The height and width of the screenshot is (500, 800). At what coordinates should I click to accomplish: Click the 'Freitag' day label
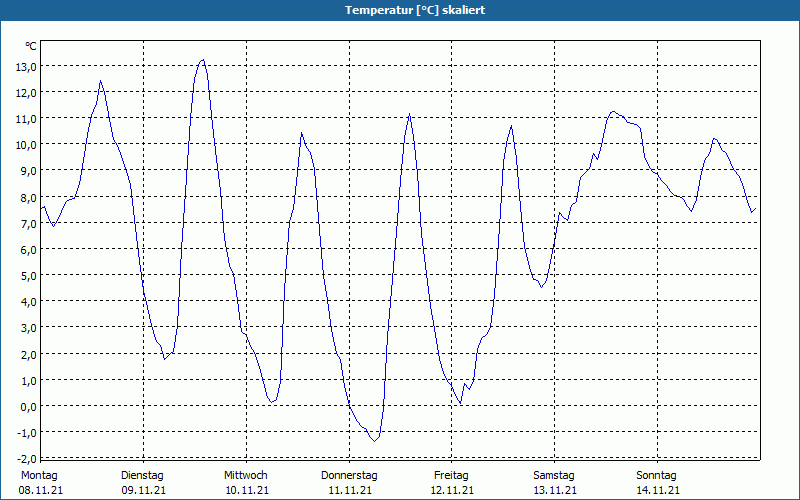coord(452,476)
